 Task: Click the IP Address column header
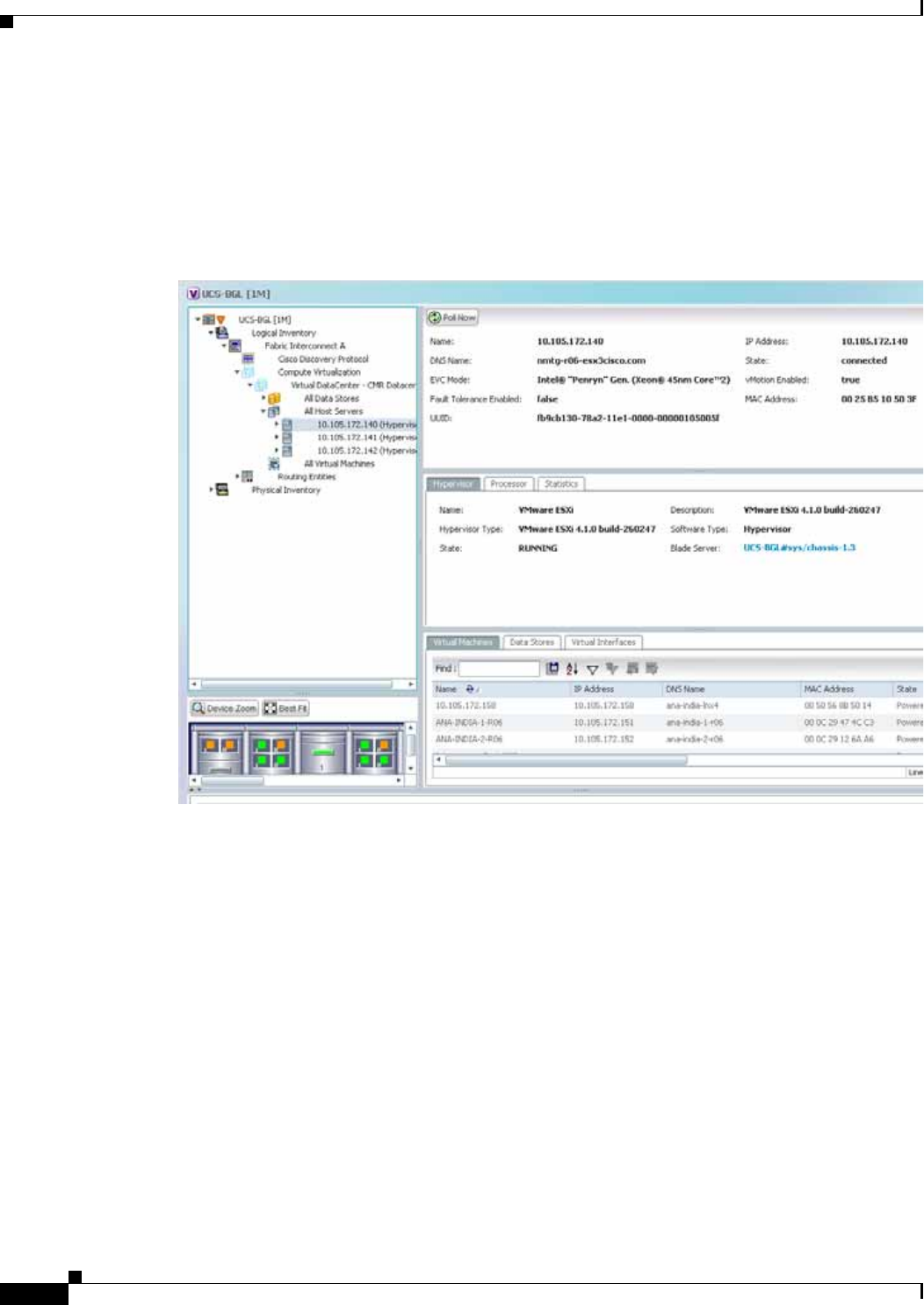click(x=616, y=689)
